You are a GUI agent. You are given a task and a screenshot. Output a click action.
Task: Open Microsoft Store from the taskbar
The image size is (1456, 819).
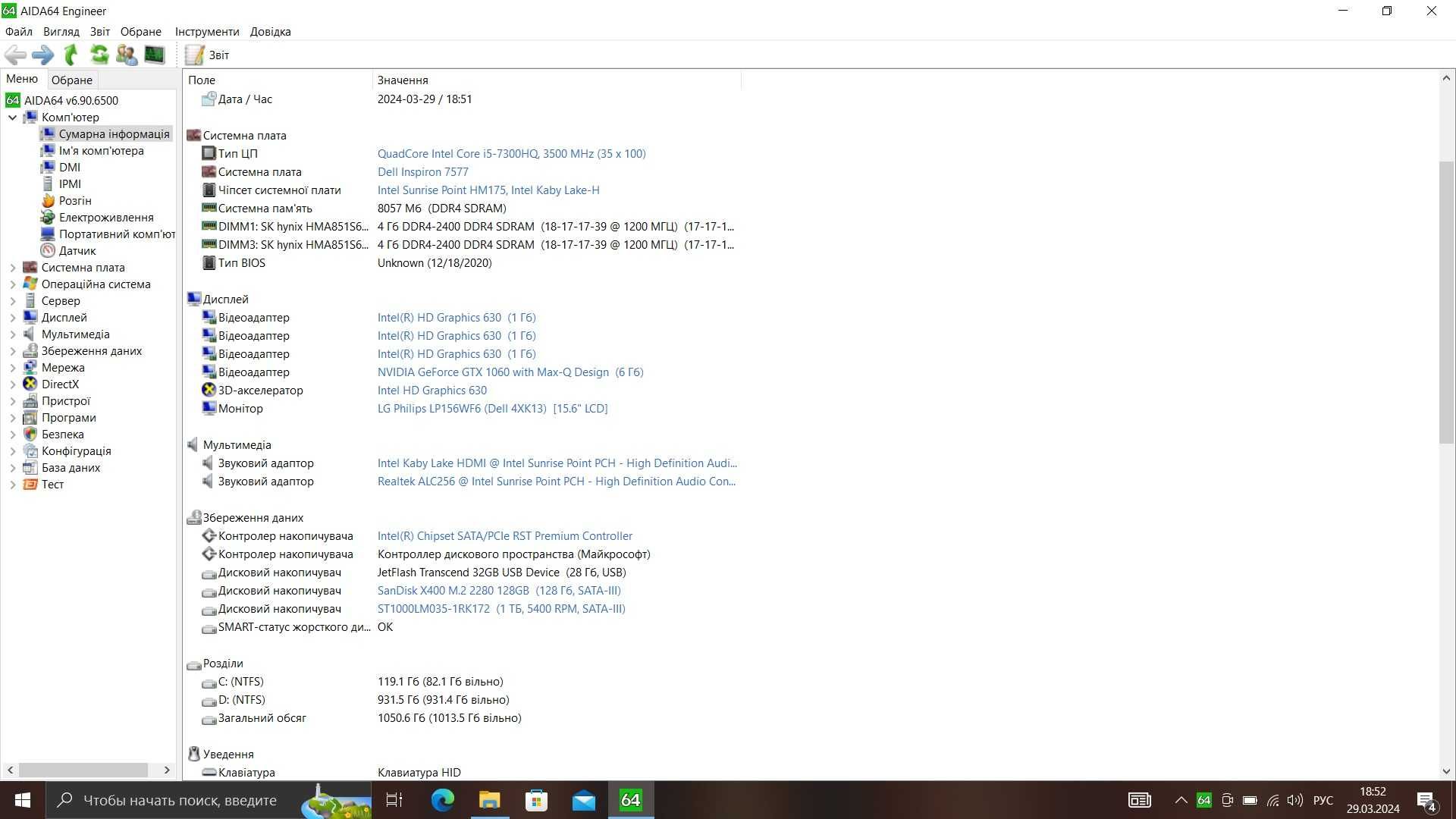[x=537, y=800]
